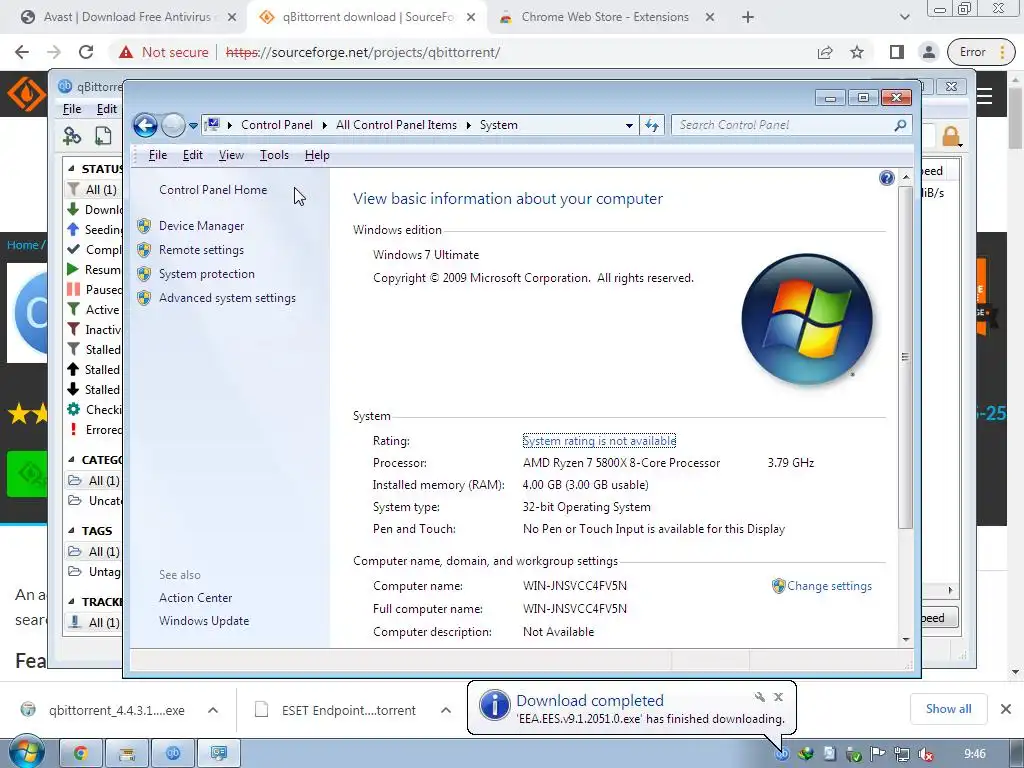Screen dimensions: 1024x768
Task: Select Active filter in qBittorrent sidebar
Action: pos(95,310)
